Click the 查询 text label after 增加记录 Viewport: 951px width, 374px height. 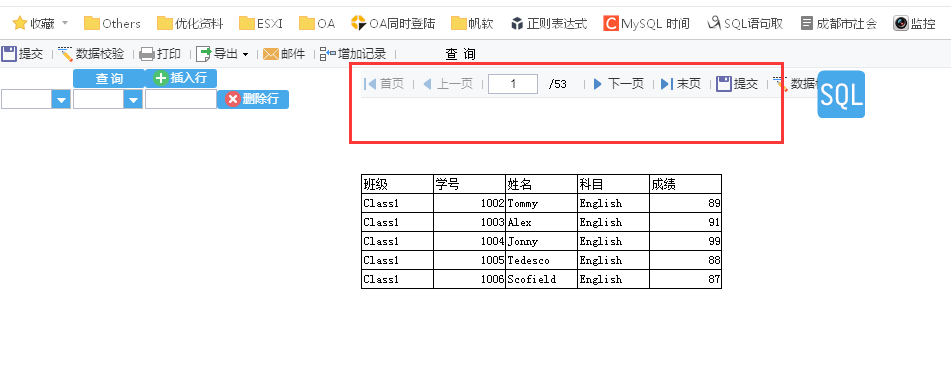(x=461, y=54)
